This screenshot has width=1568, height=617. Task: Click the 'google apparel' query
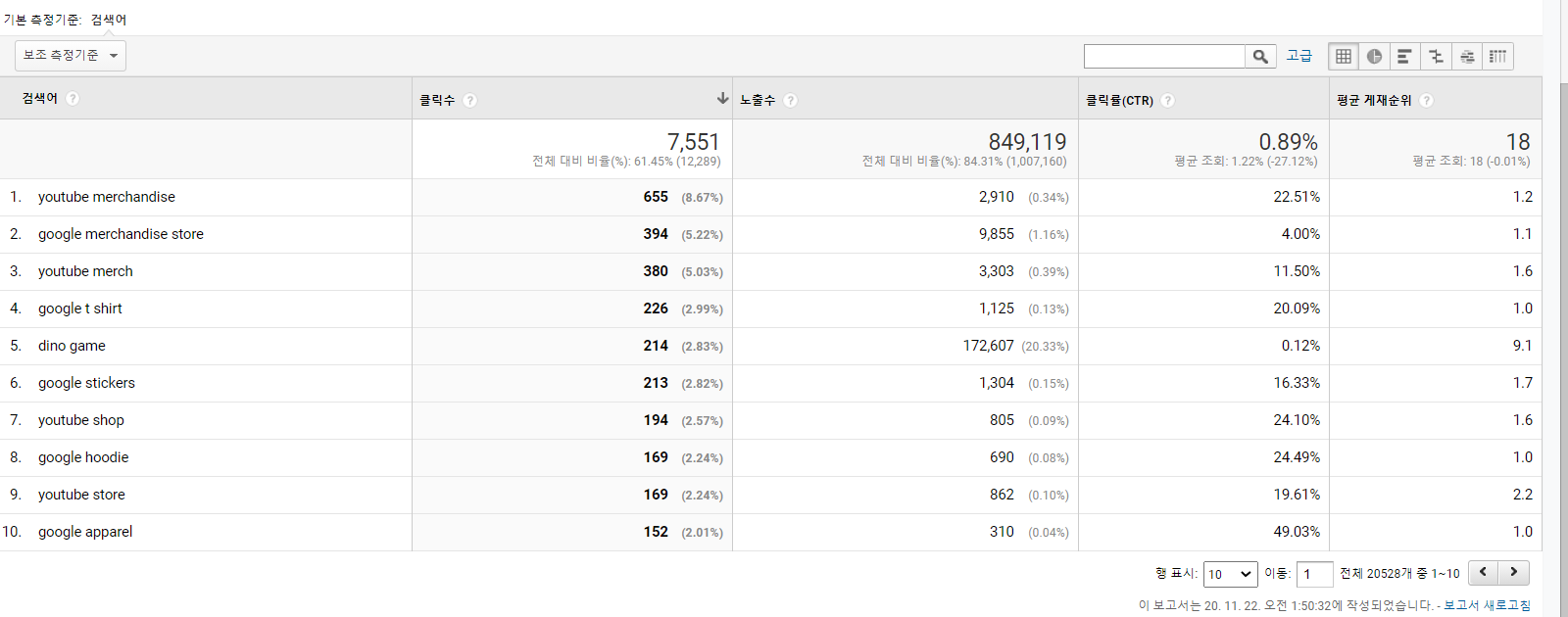[x=85, y=532]
